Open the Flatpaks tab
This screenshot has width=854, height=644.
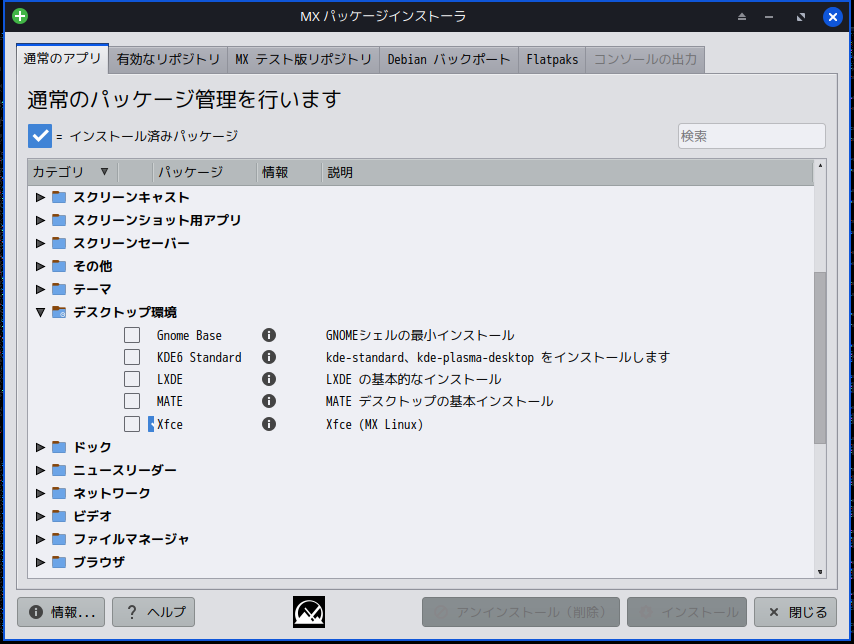point(552,59)
